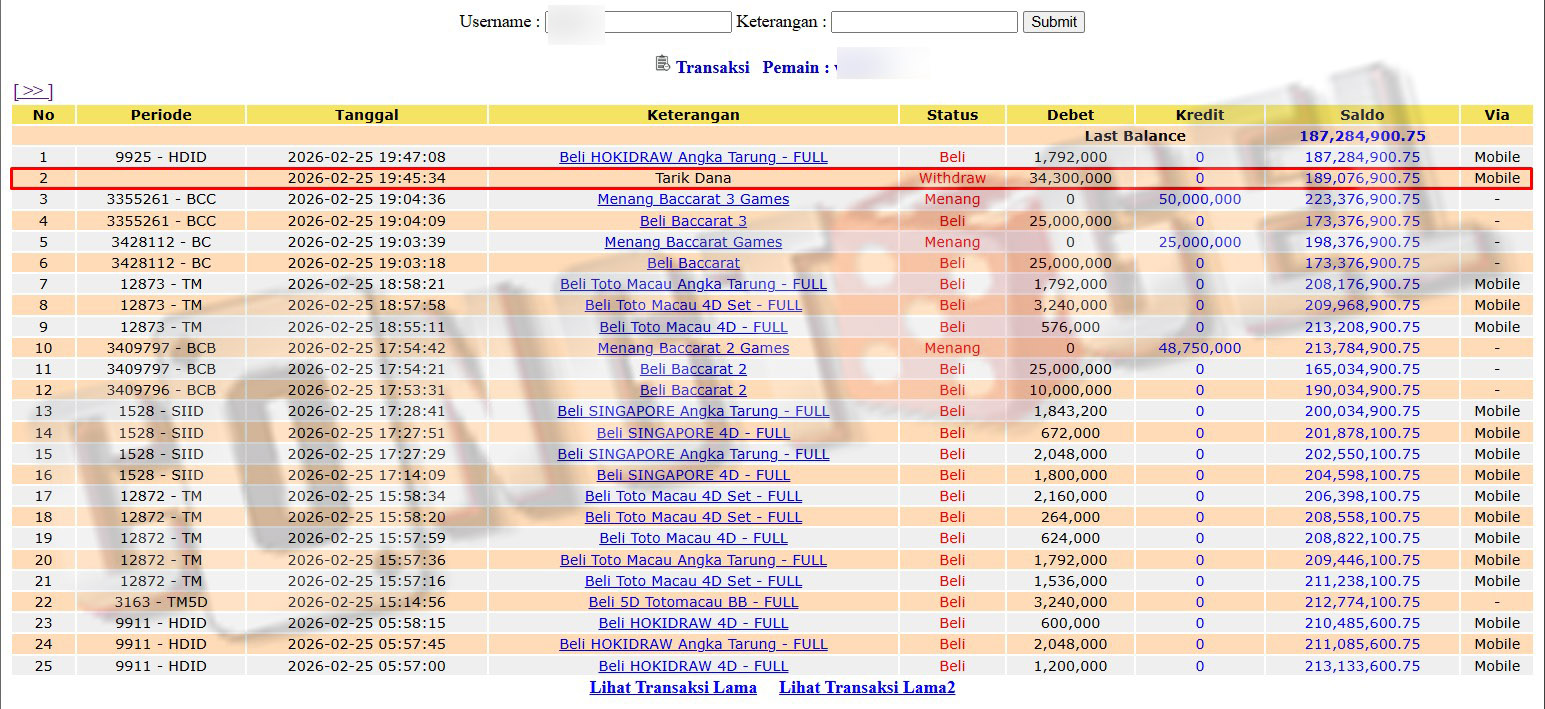Click the 50,000,000 kredit amount
The height and width of the screenshot is (709, 1545).
click(x=1199, y=199)
